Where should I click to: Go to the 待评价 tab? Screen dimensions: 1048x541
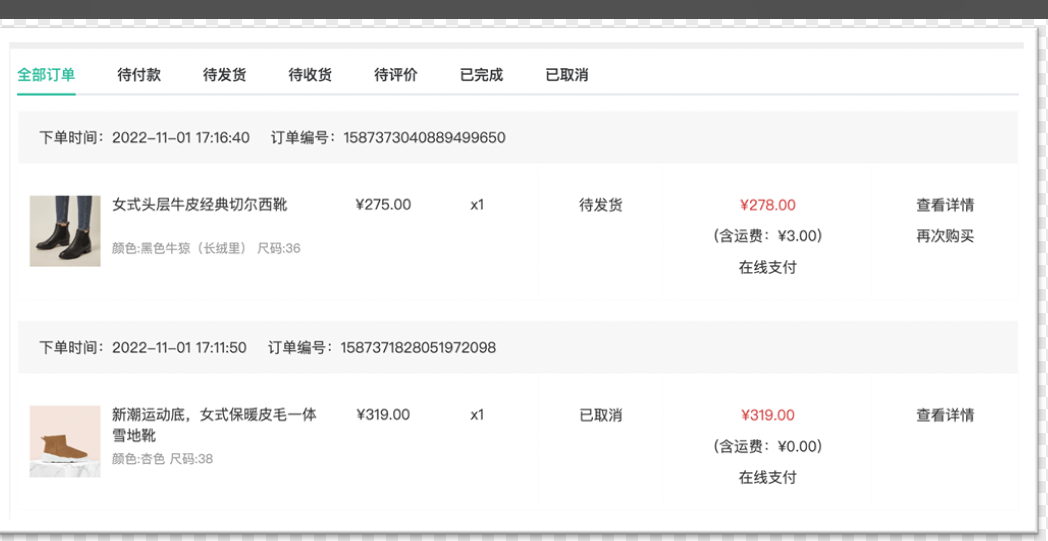coord(396,75)
